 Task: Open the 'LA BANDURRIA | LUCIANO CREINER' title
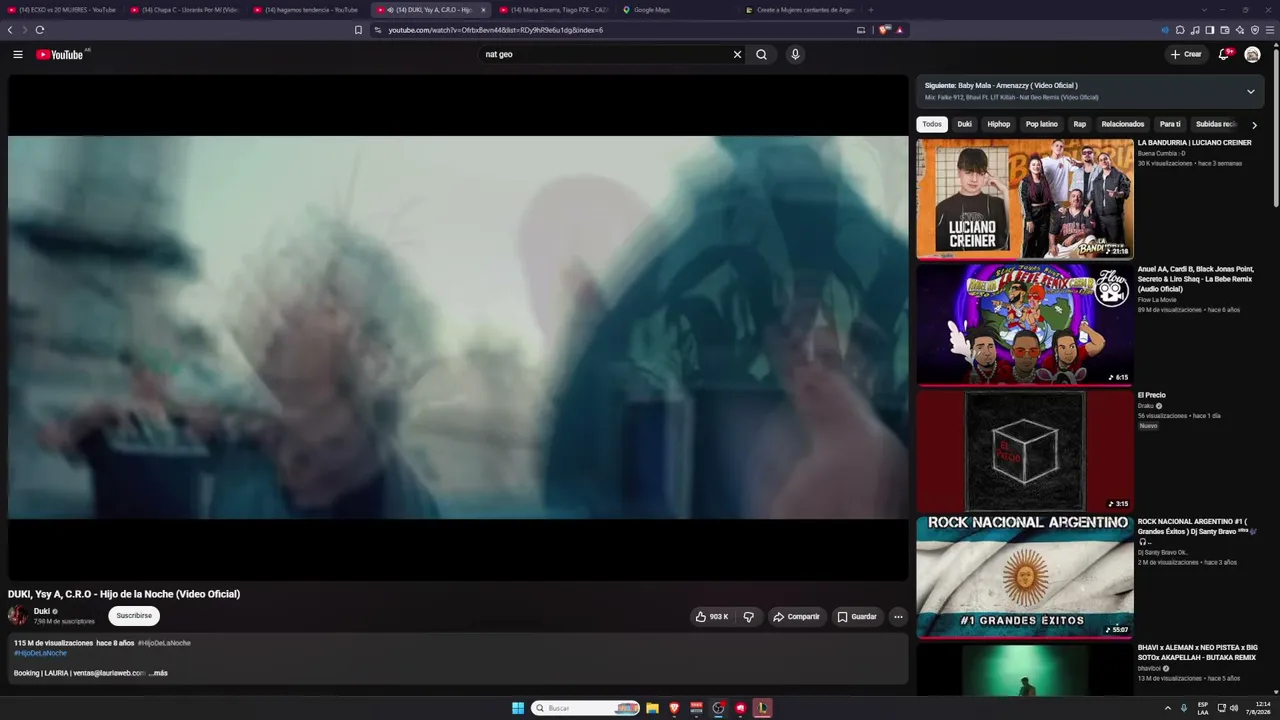point(1194,143)
